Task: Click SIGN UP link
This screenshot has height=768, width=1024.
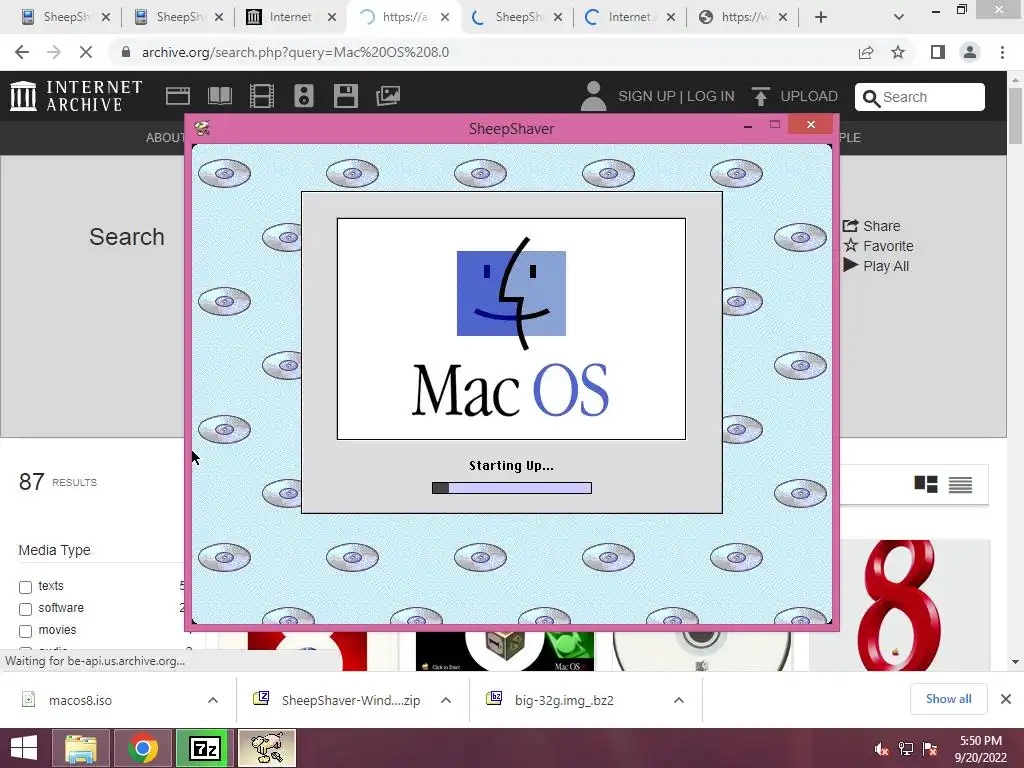Action: pos(647,96)
